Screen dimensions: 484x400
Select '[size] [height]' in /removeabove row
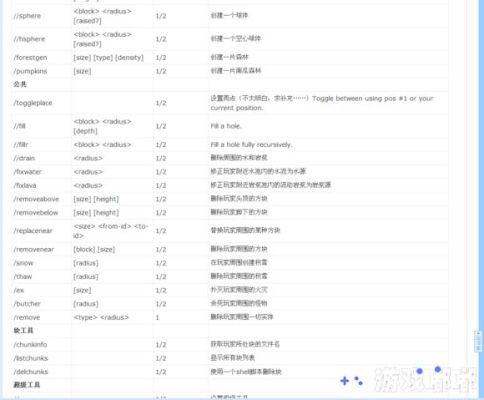(x=96, y=199)
